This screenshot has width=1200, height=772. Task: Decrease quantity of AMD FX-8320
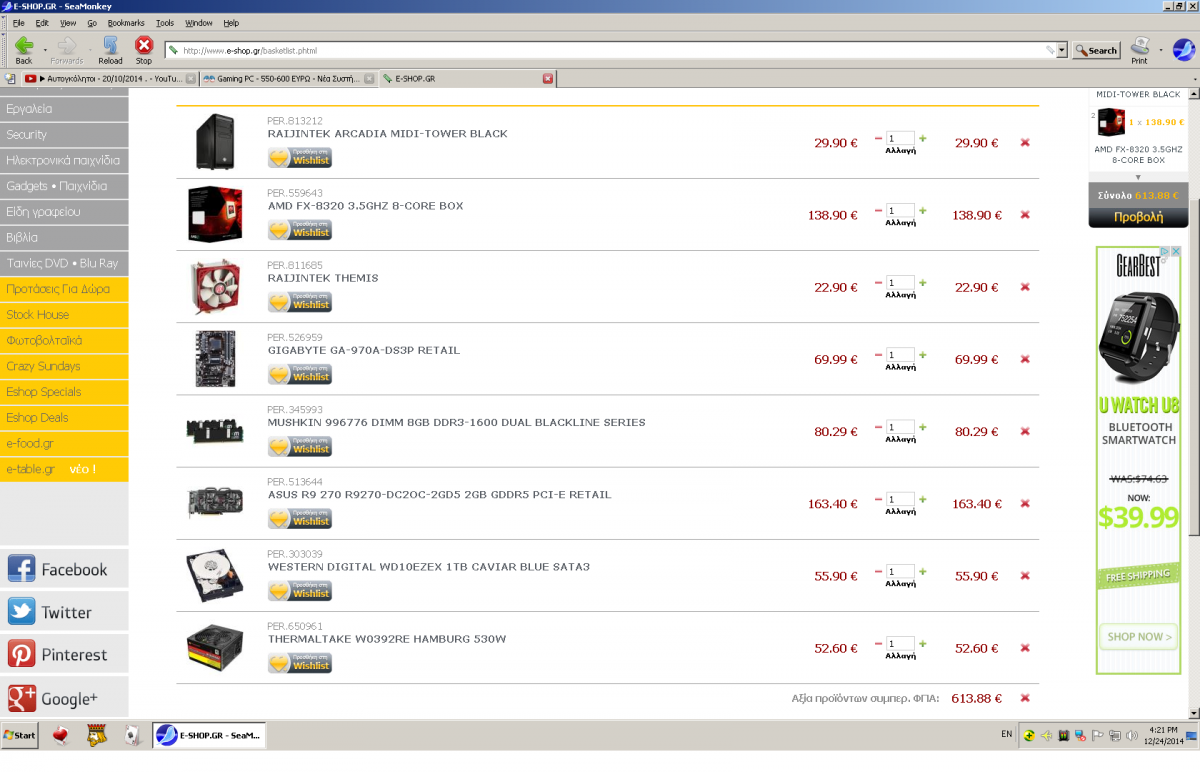click(x=879, y=211)
